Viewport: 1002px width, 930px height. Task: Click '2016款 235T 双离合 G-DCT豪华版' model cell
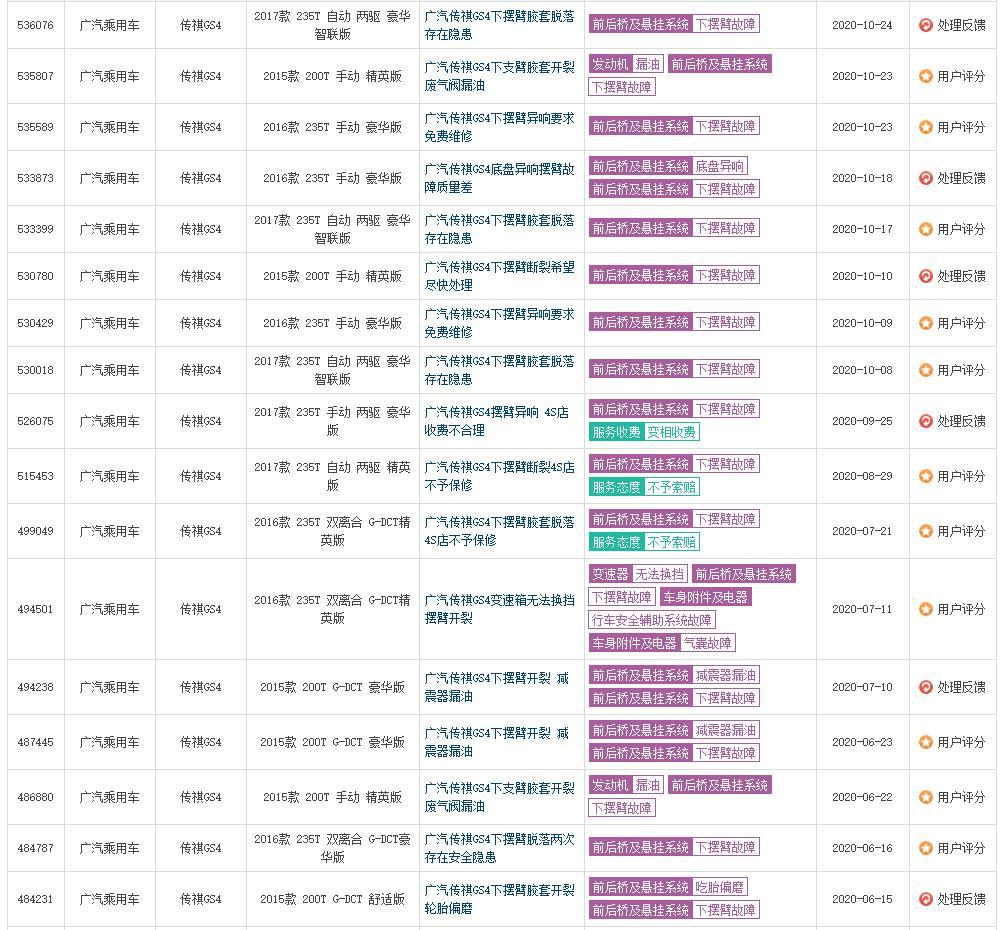click(332, 848)
